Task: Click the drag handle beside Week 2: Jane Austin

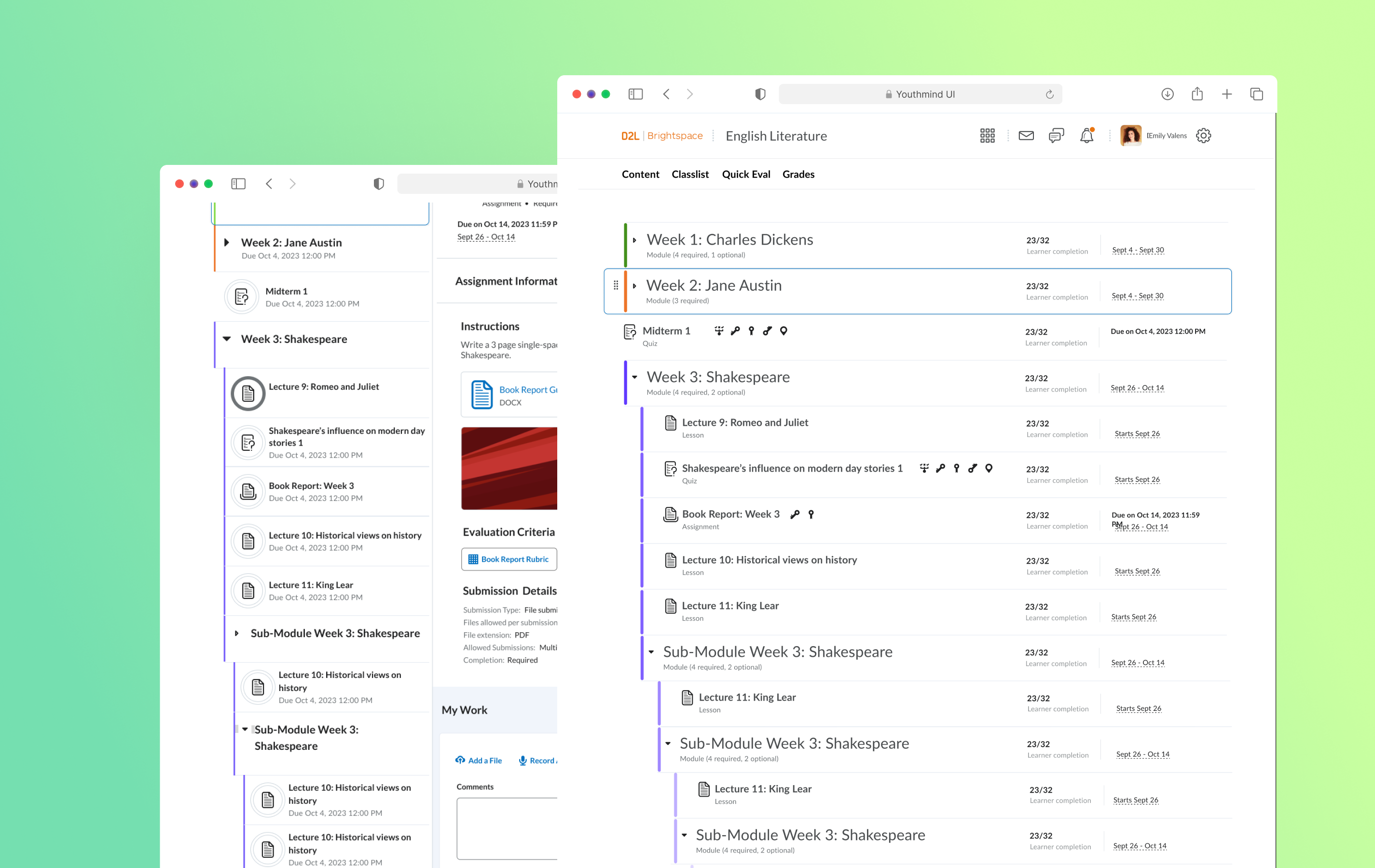Action: click(616, 285)
